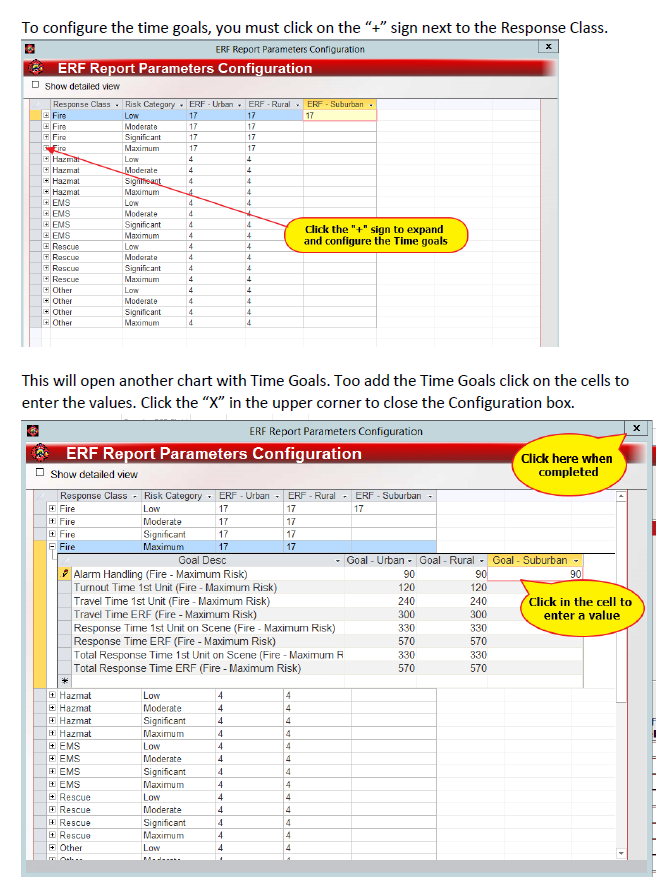Collapse the Fire Maximum row in lower dialog
671x886 pixels.
tap(52, 546)
